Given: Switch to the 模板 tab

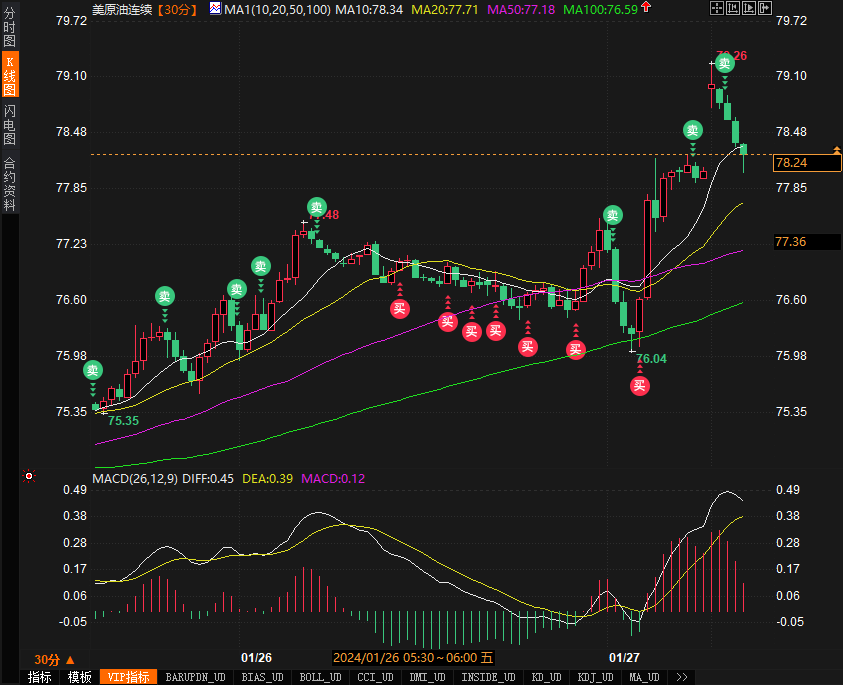Looking at the screenshot, I should coord(79,677).
